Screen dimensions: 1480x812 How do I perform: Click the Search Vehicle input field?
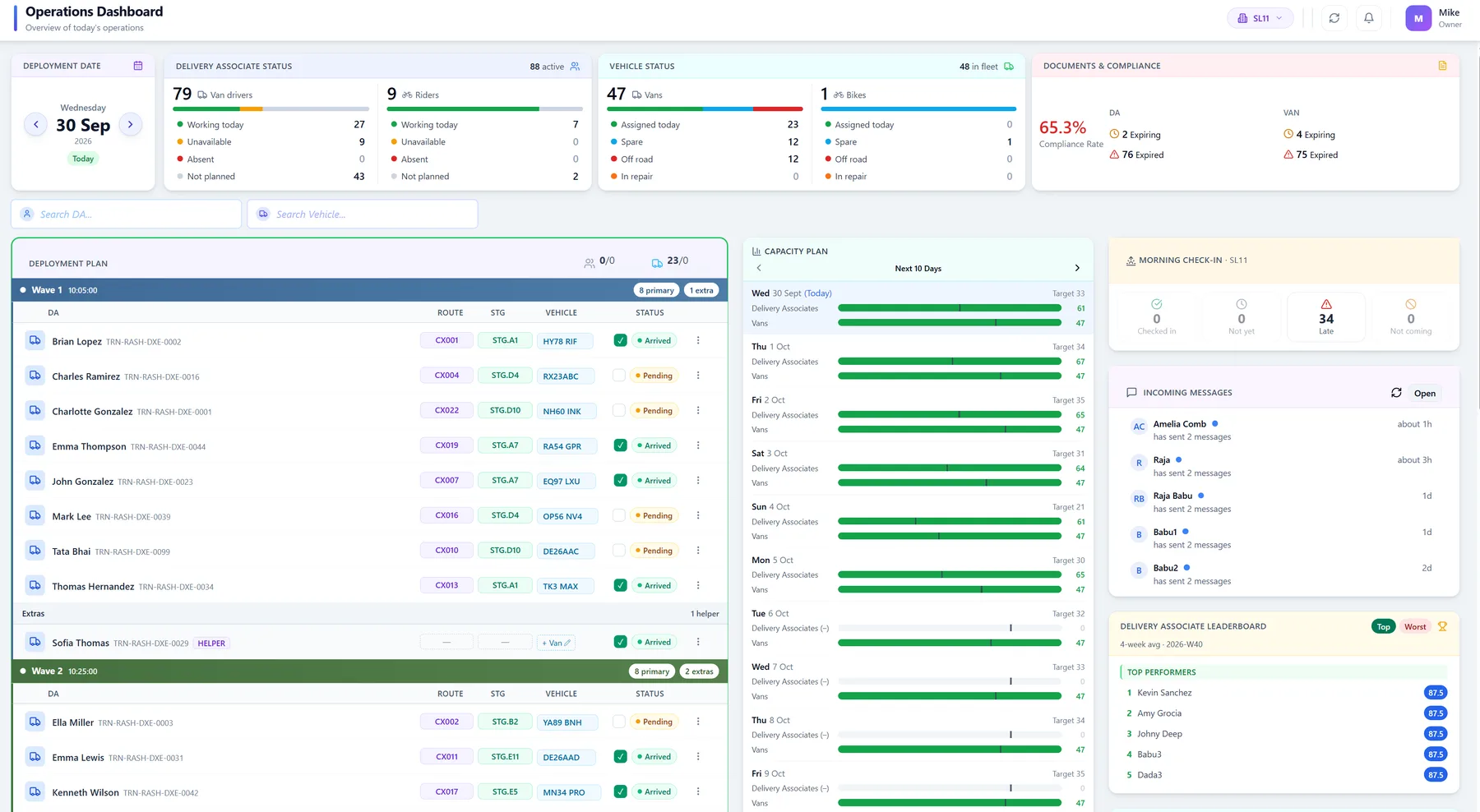[363, 215]
